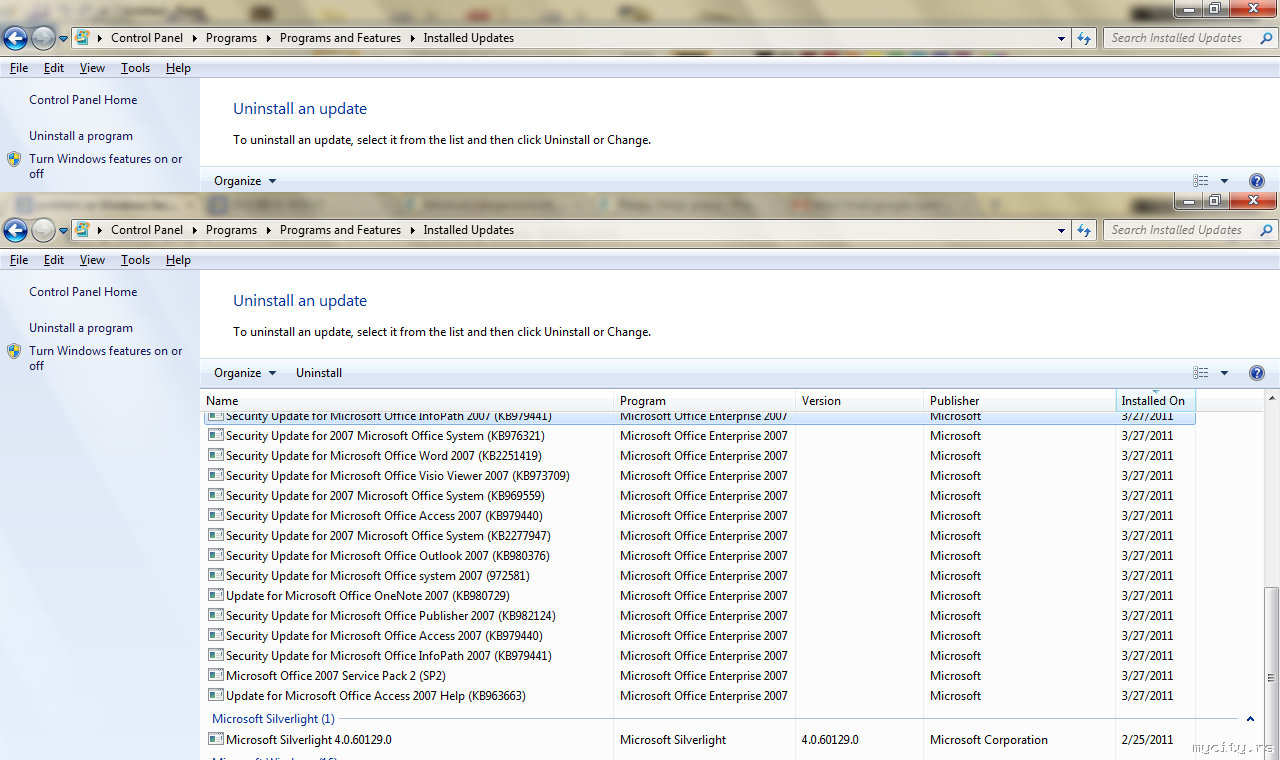Open the File menu in the front window
1280x760 pixels.
[x=19, y=260]
